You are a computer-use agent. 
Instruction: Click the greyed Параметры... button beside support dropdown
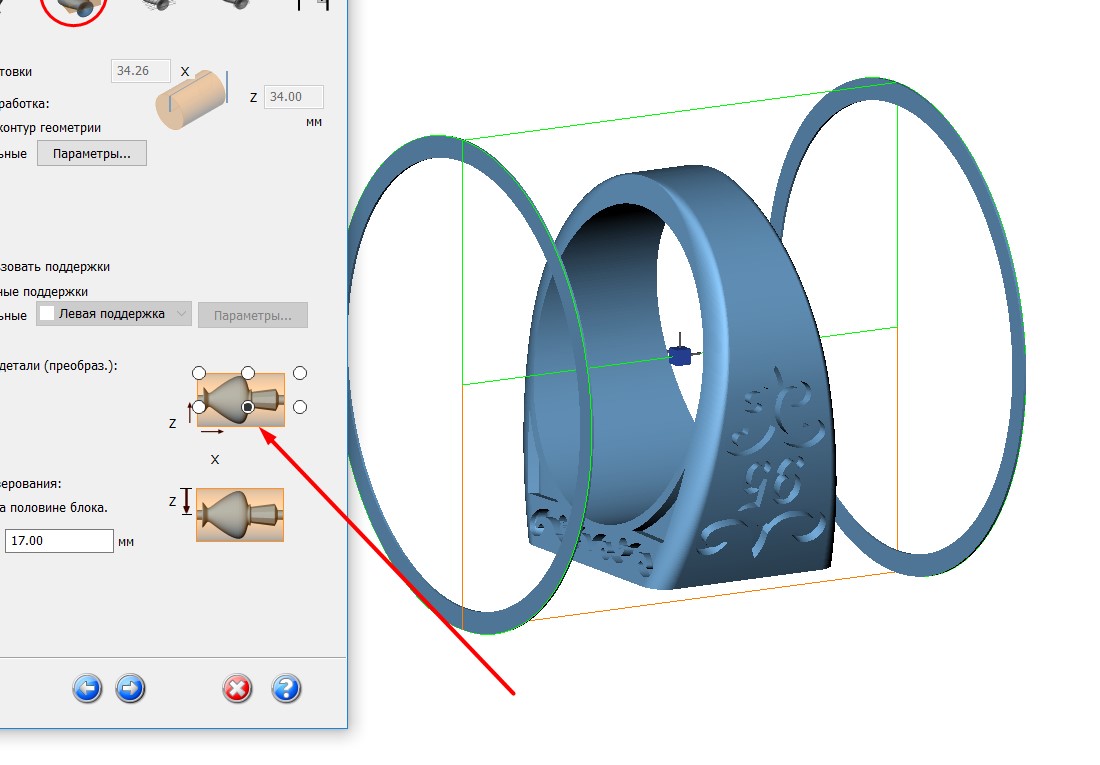click(253, 315)
